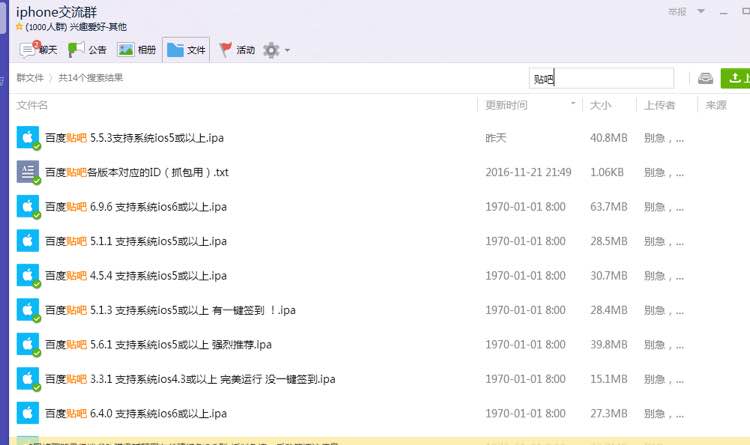Click the star icon beside 1000人群

(19, 27)
